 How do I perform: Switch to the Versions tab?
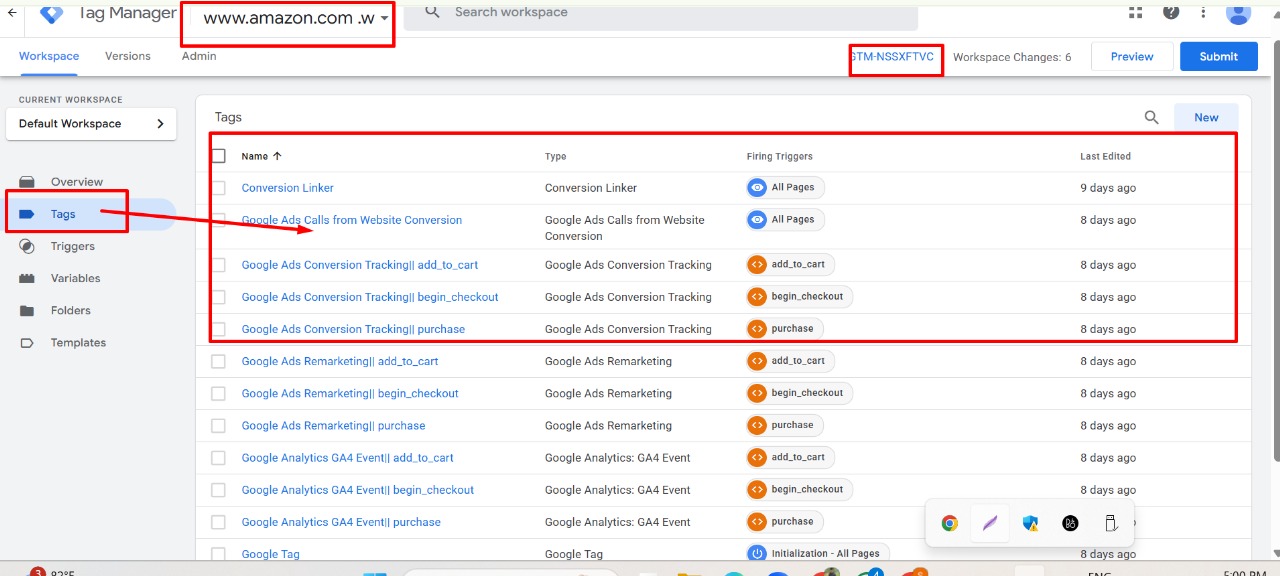pos(128,56)
